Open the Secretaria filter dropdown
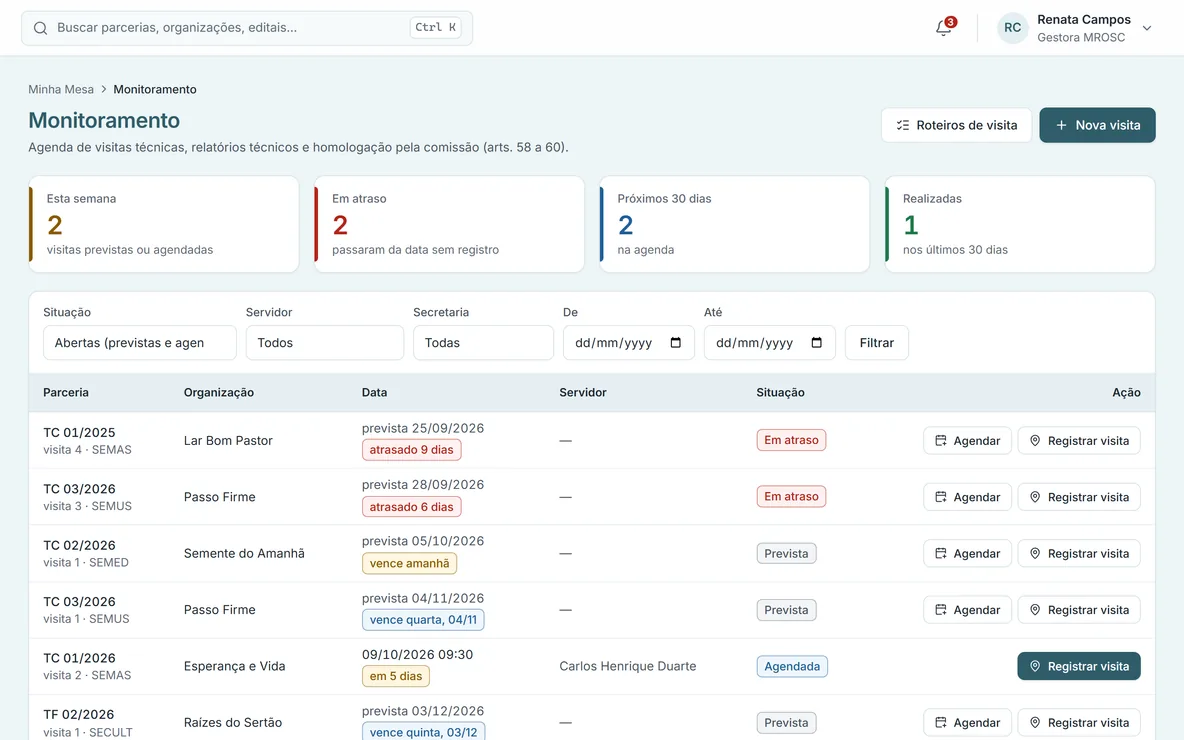1184x740 pixels. (x=483, y=343)
